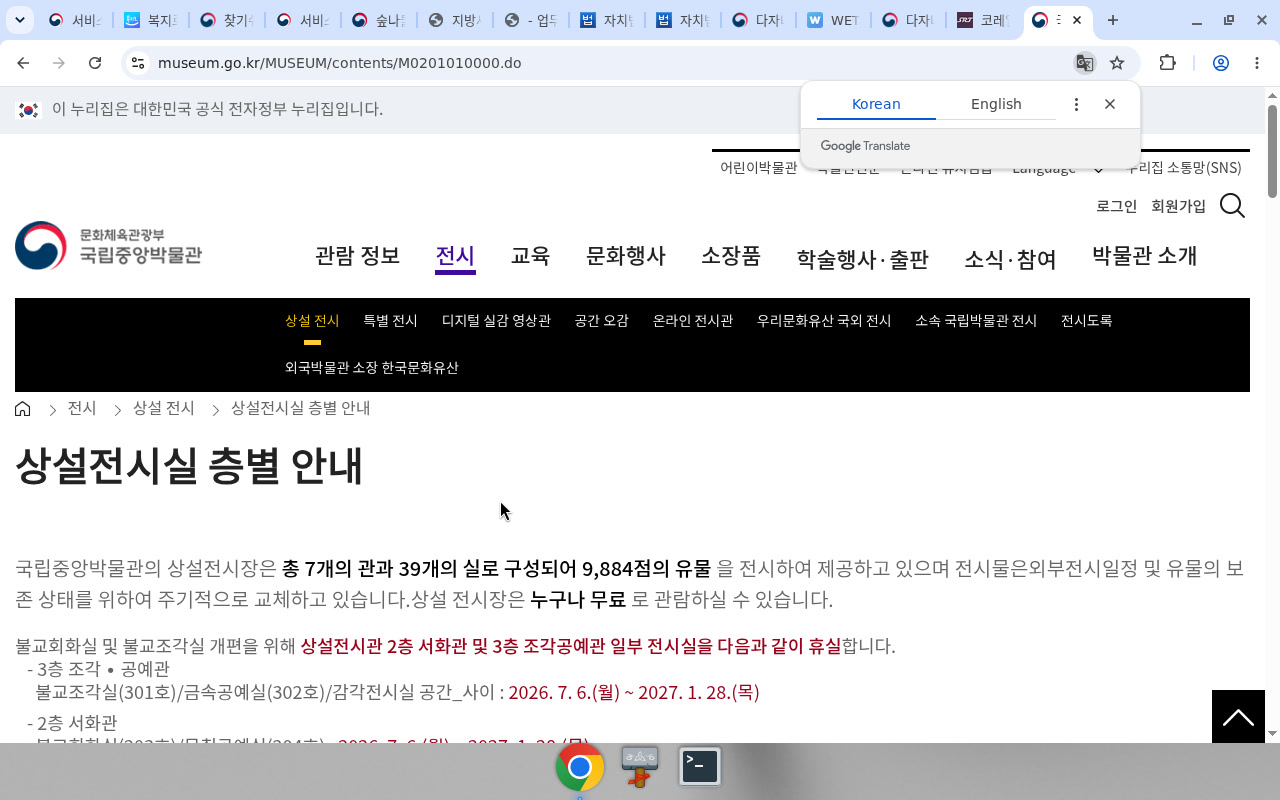Switch to the WET browser tab
The width and height of the screenshot is (1280, 800).
click(832, 20)
